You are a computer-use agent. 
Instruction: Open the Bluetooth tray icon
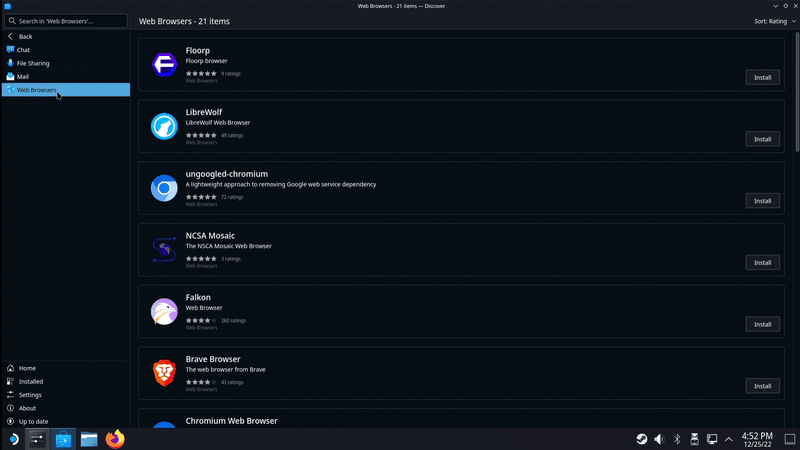pos(677,439)
